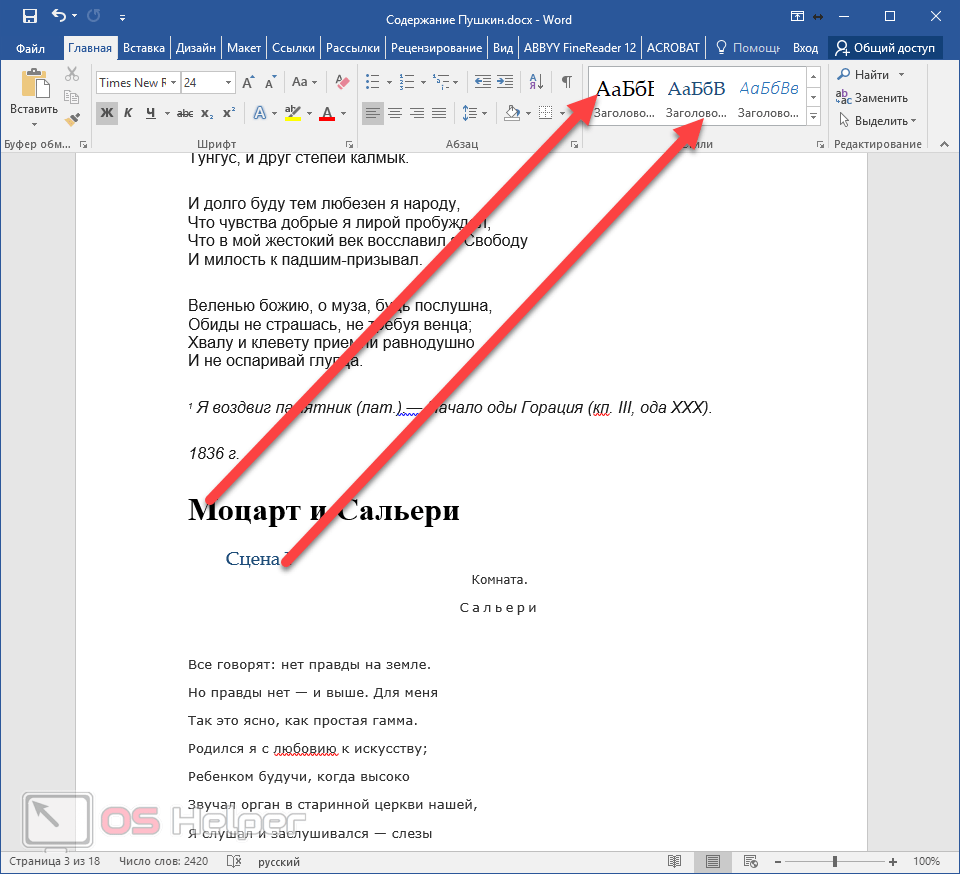This screenshot has height=874, width=960.
Task: Clear formatting with the eraser icon
Action: coord(342,83)
